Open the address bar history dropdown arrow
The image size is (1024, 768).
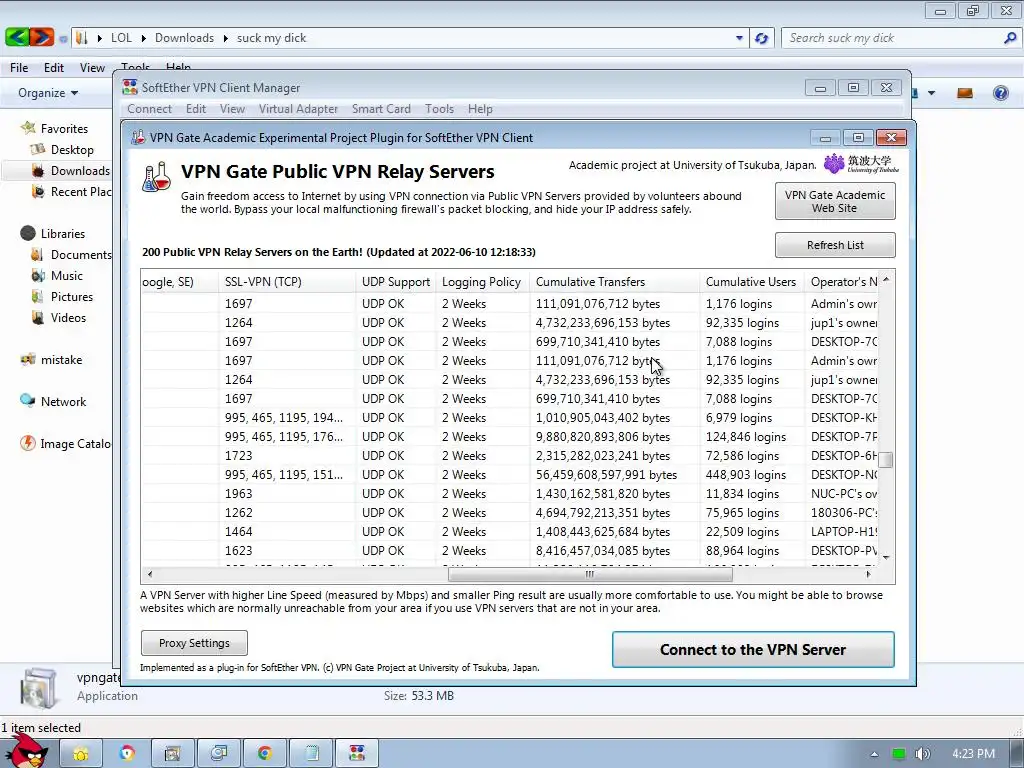click(739, 38)
